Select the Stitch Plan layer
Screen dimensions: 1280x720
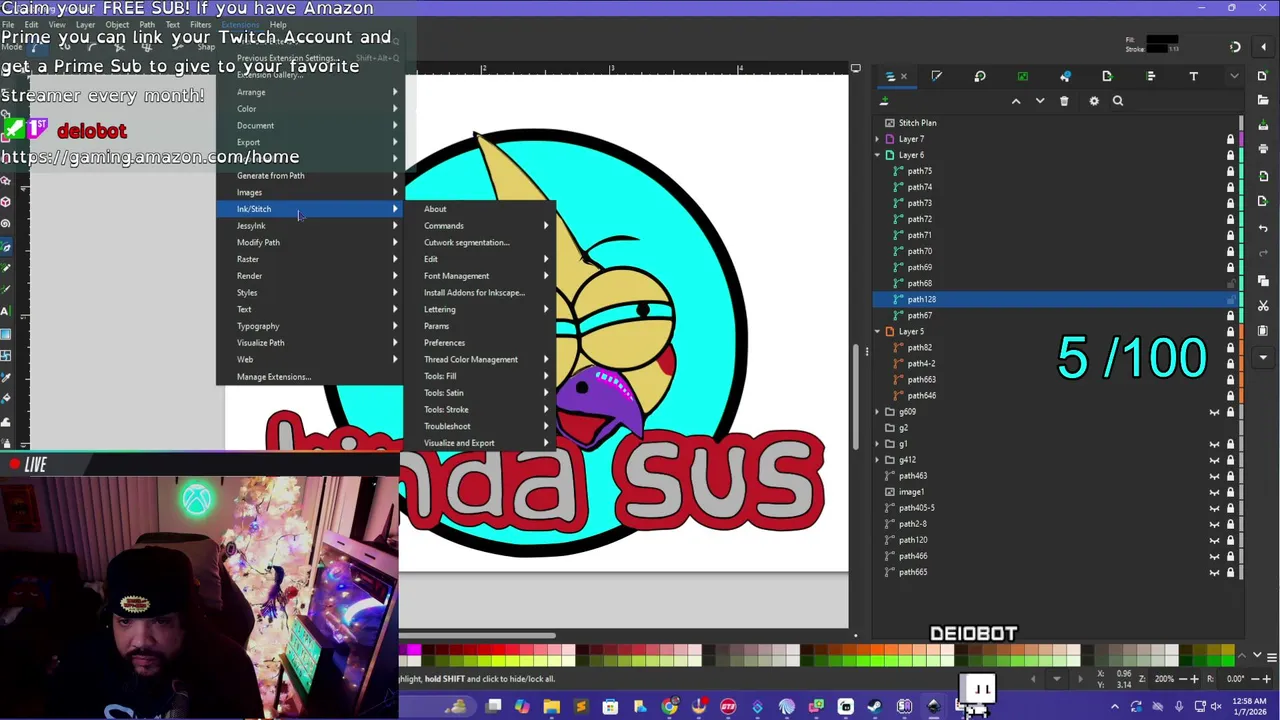click(917, 123)
